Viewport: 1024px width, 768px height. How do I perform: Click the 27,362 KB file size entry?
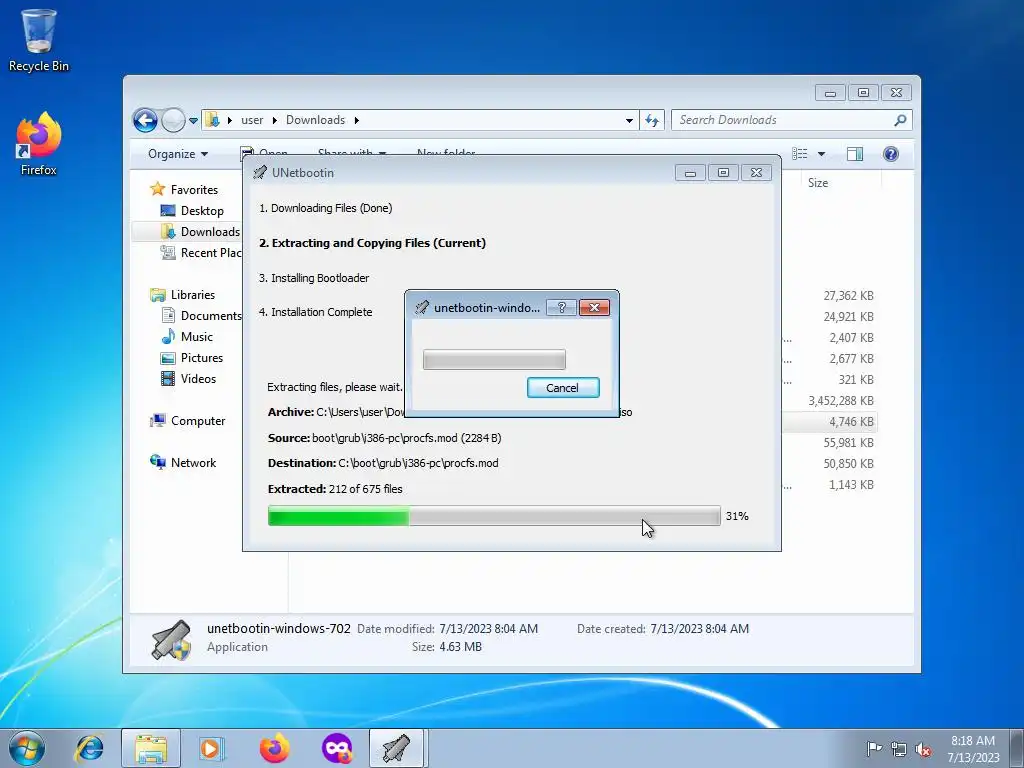pyautogui.click(x=848, y=296)
